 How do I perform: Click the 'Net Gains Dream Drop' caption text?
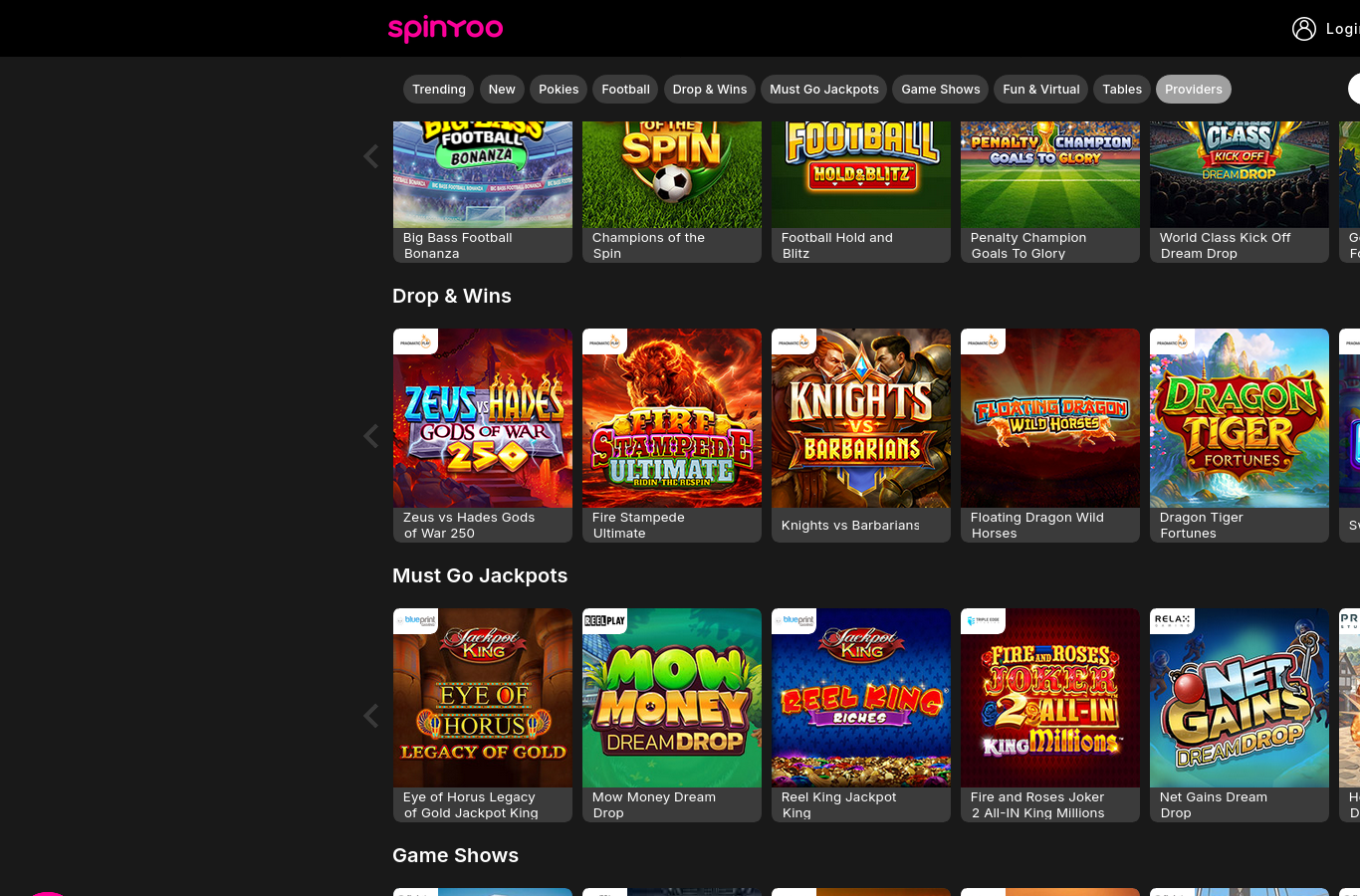pos(1214,805)
